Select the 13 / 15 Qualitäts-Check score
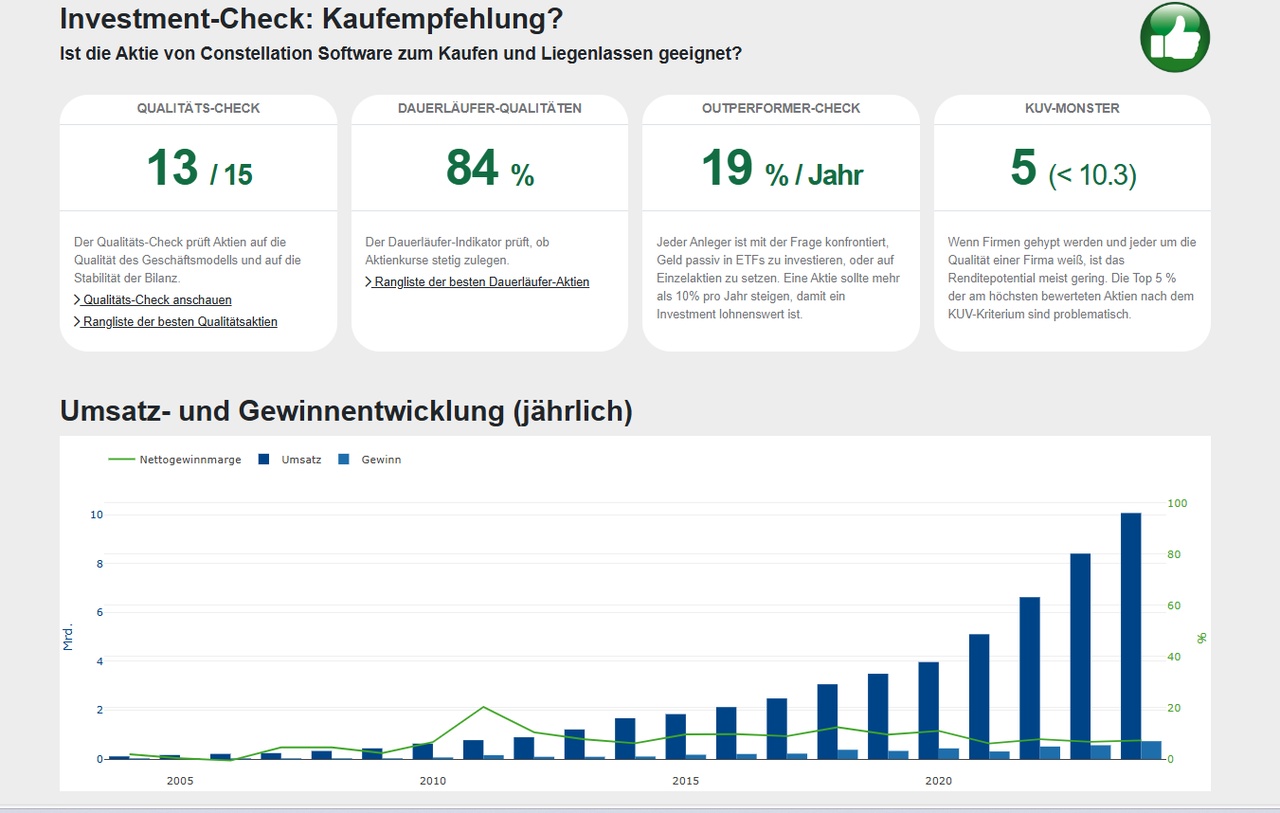Image resolution: width=1280 pixels, height=813 pixels. 199,167
